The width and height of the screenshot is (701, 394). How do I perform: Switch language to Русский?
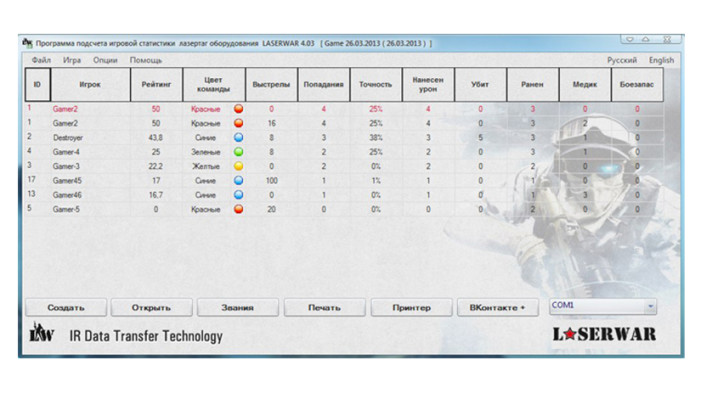(622, 60)
